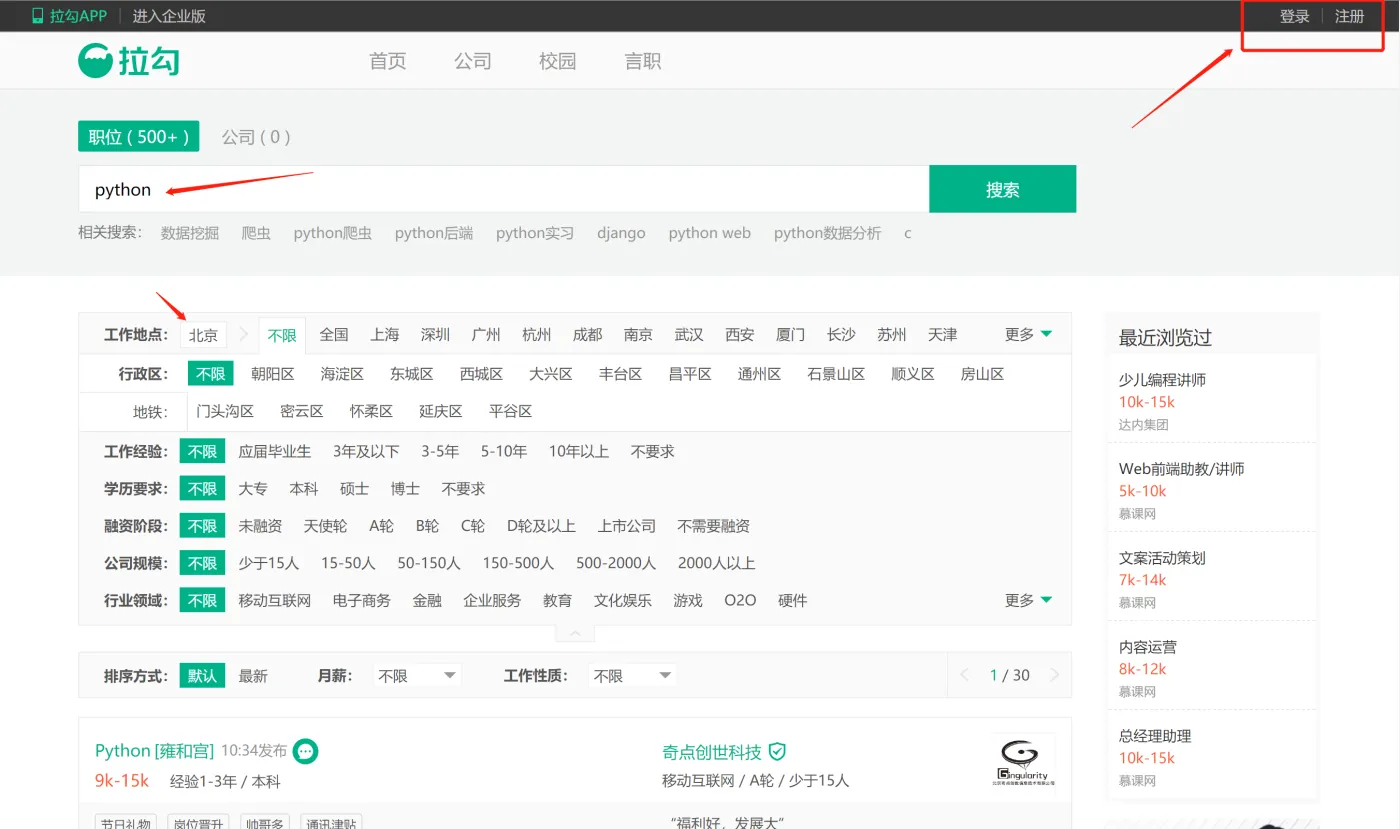
Task: Select 3-5年 work experience filter
Action: [440, 451]
